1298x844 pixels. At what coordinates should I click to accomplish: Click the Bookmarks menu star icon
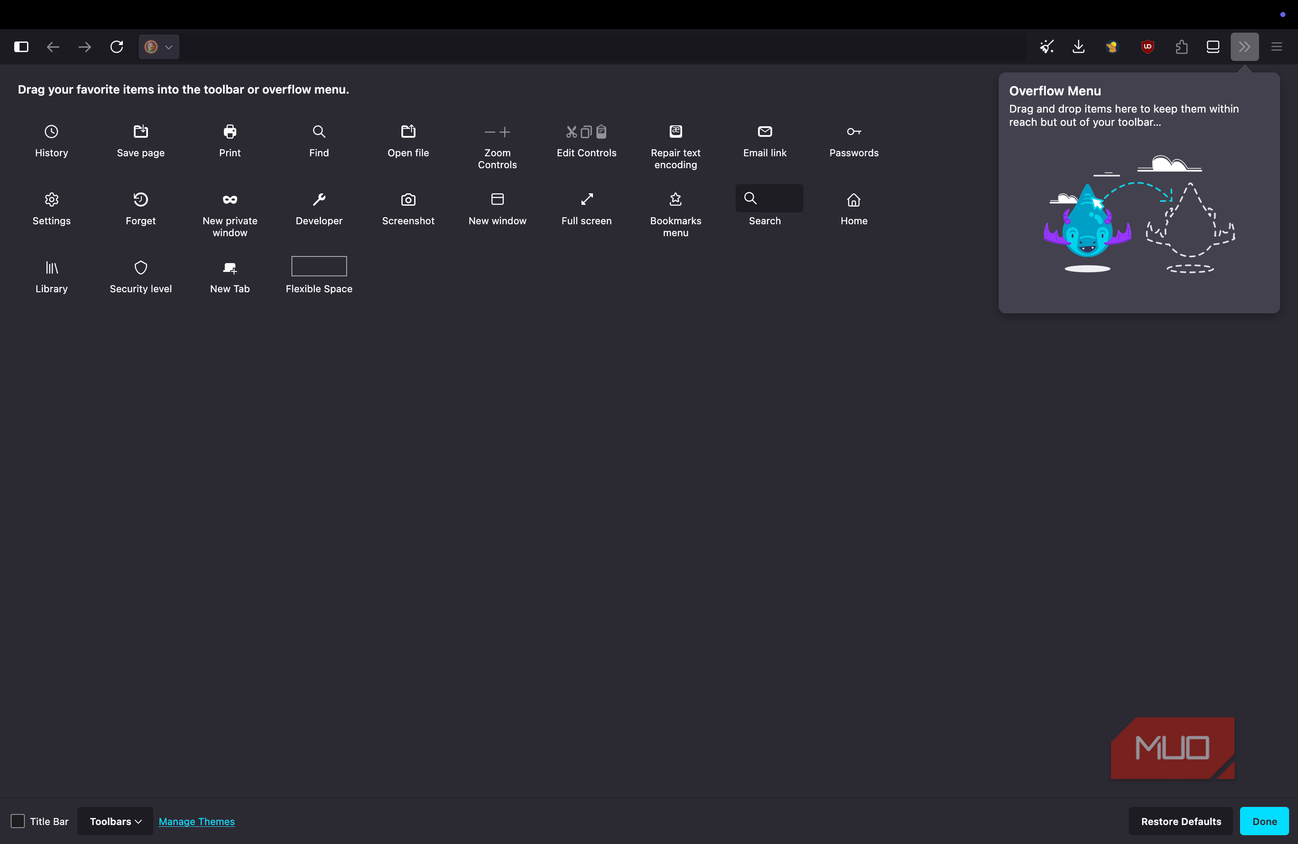pos(676,200)
